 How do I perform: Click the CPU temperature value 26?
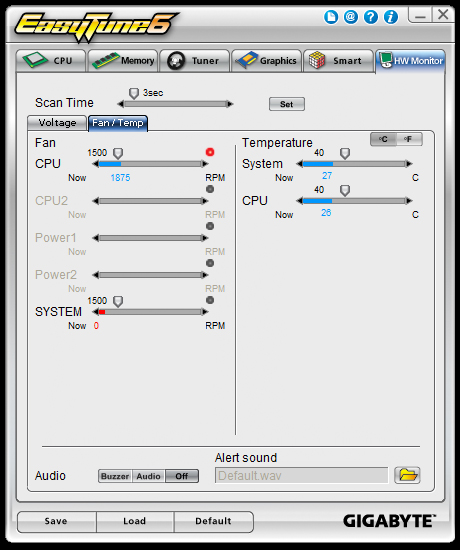click(326, 213)
